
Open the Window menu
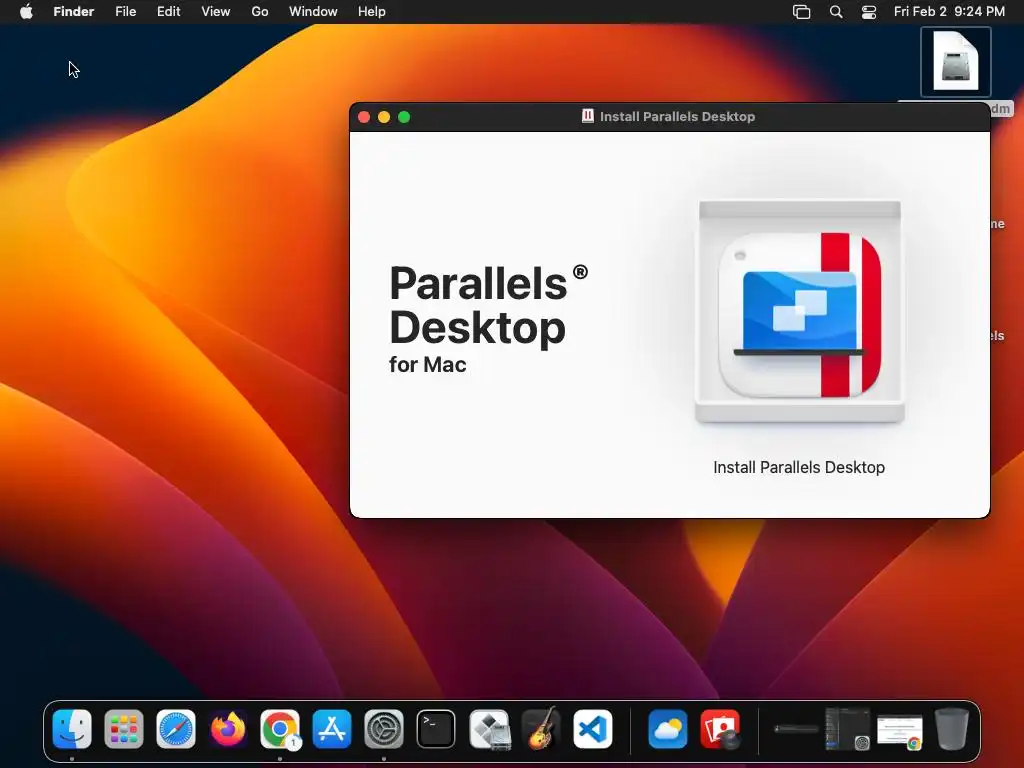pyautogui.click(x=313, y=12)
